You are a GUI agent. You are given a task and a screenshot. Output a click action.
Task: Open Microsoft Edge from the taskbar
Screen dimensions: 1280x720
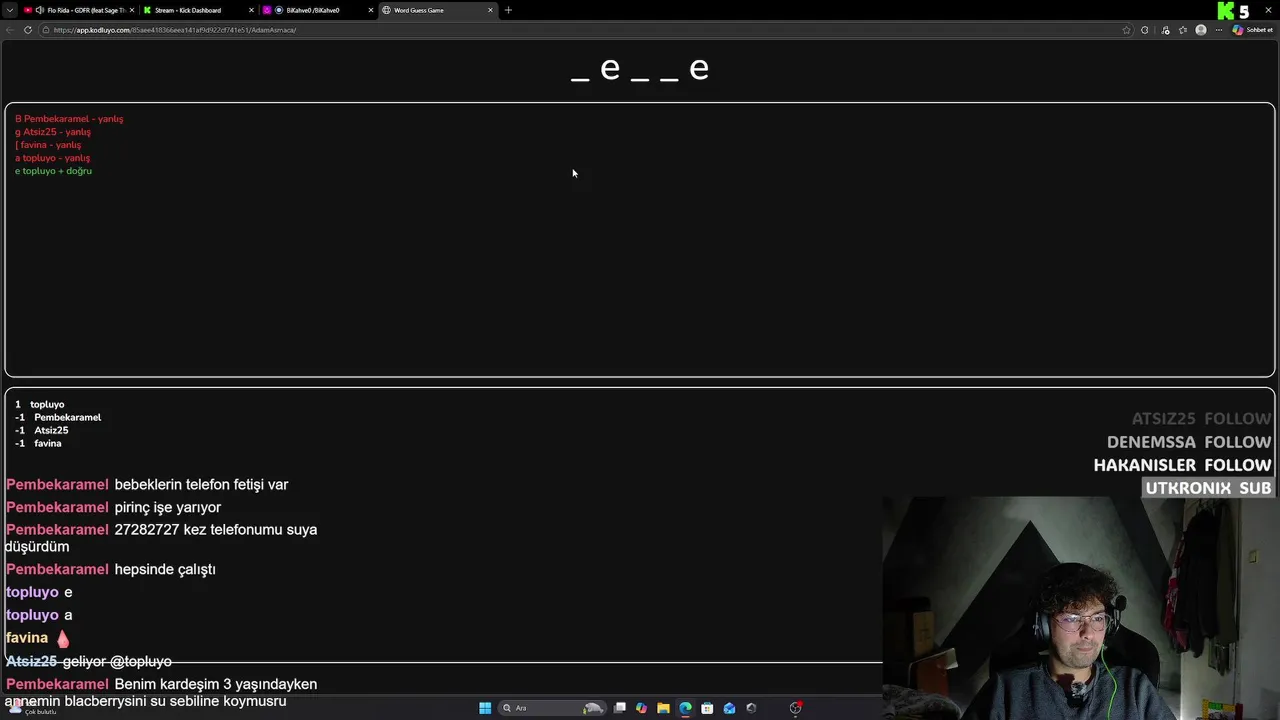685,708
